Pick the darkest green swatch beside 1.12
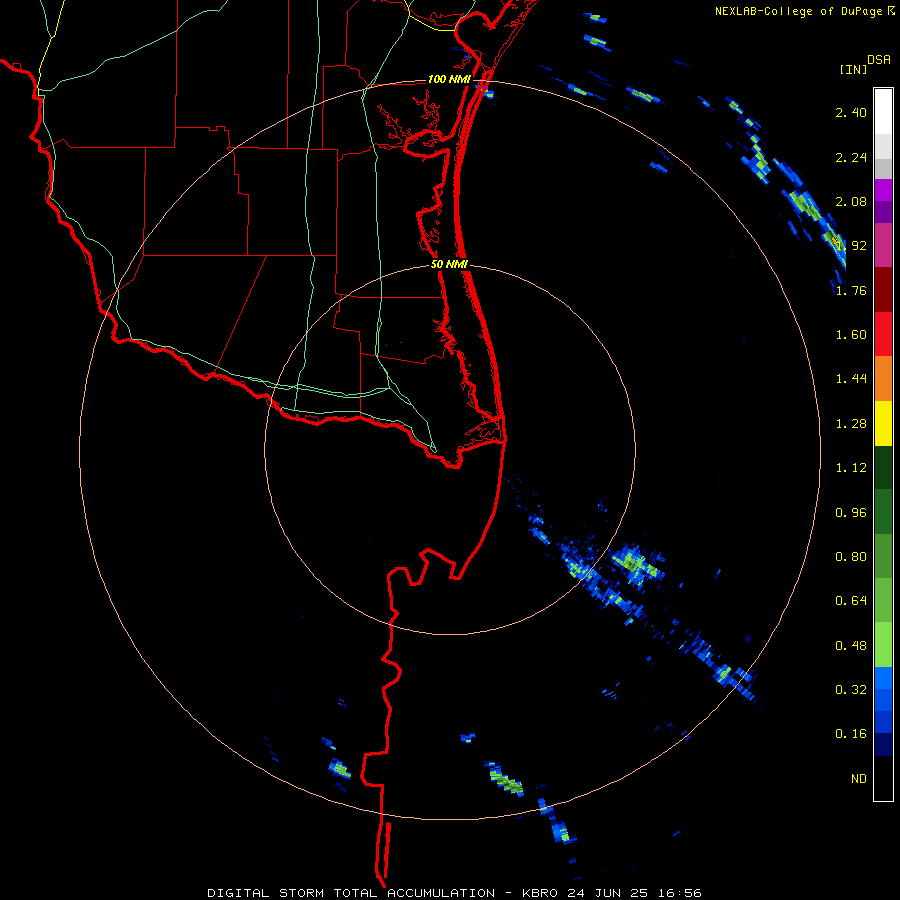 pyautogui.click(x=883, y=468)
